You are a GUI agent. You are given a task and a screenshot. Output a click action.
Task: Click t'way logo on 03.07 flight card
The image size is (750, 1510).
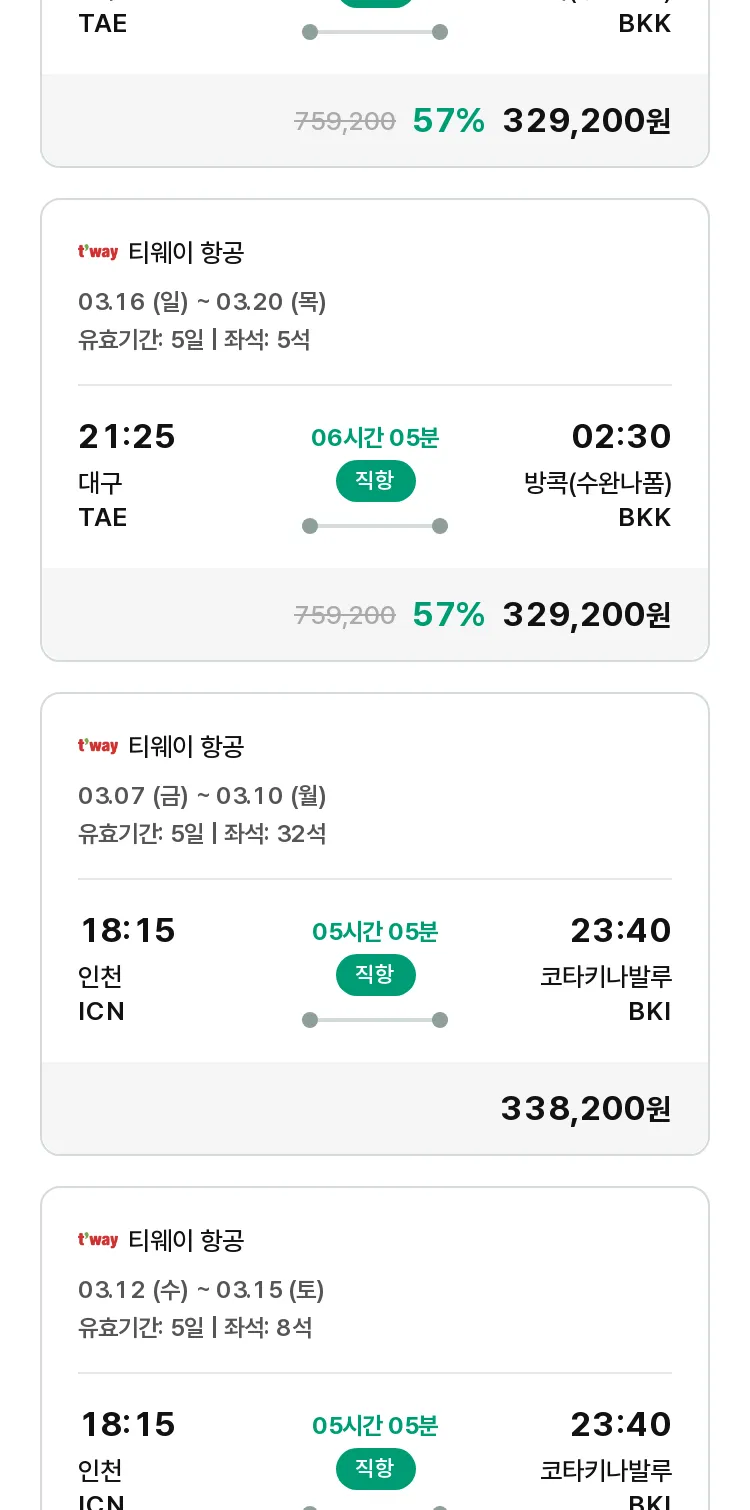click(x=98, y=746)
